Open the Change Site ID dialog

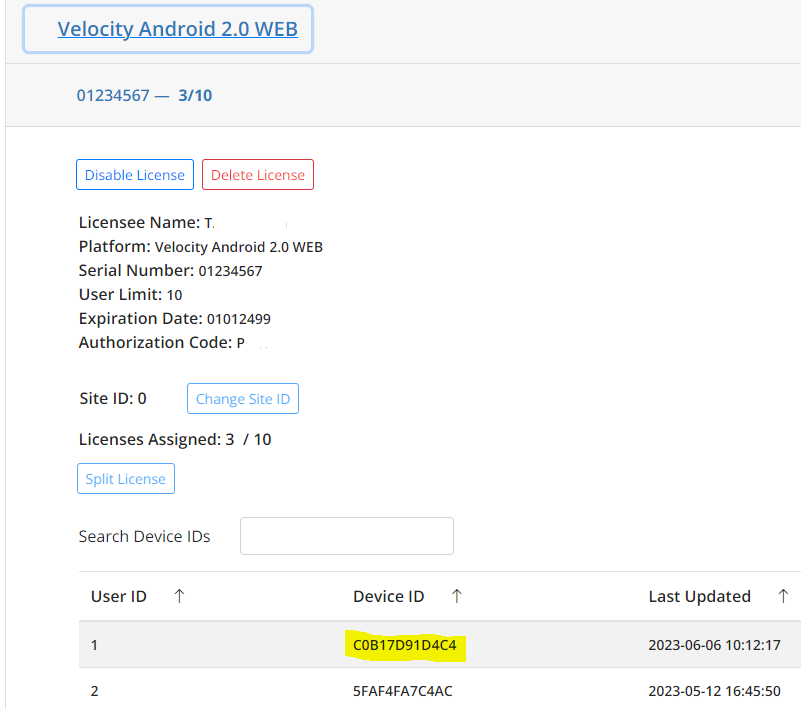242,398
